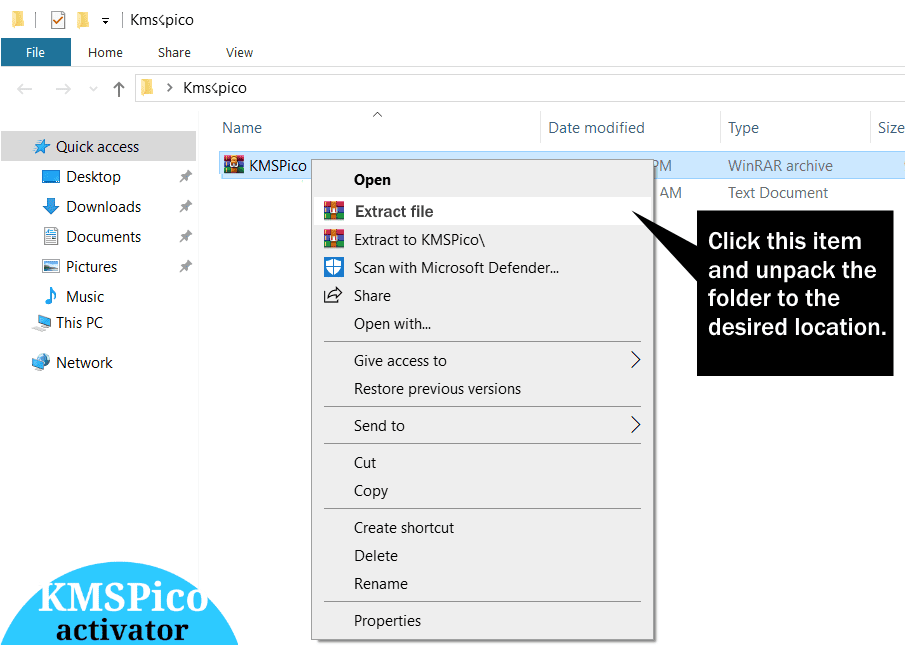905x645 pixels.
Task: Click the Text Document type cell
Action: 778,193
